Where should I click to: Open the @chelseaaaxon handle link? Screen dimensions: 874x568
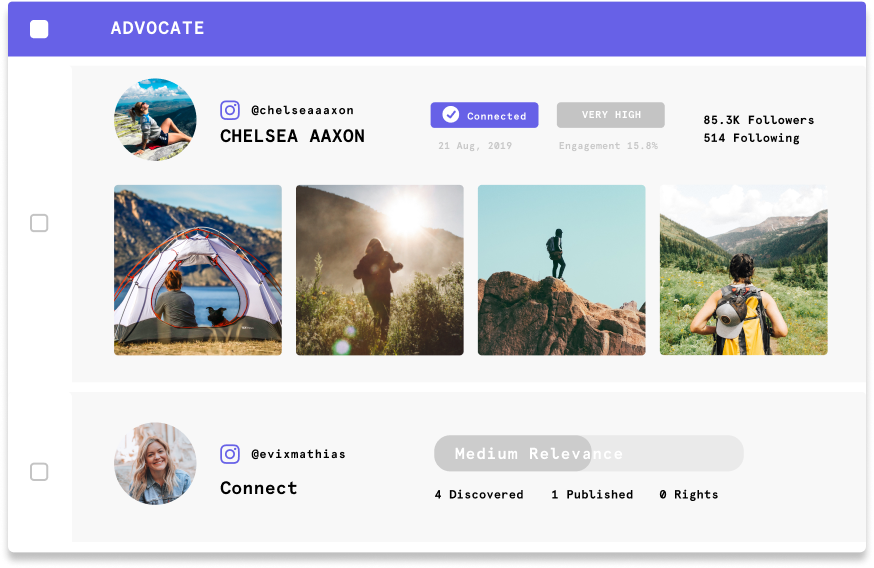[302, 110]
